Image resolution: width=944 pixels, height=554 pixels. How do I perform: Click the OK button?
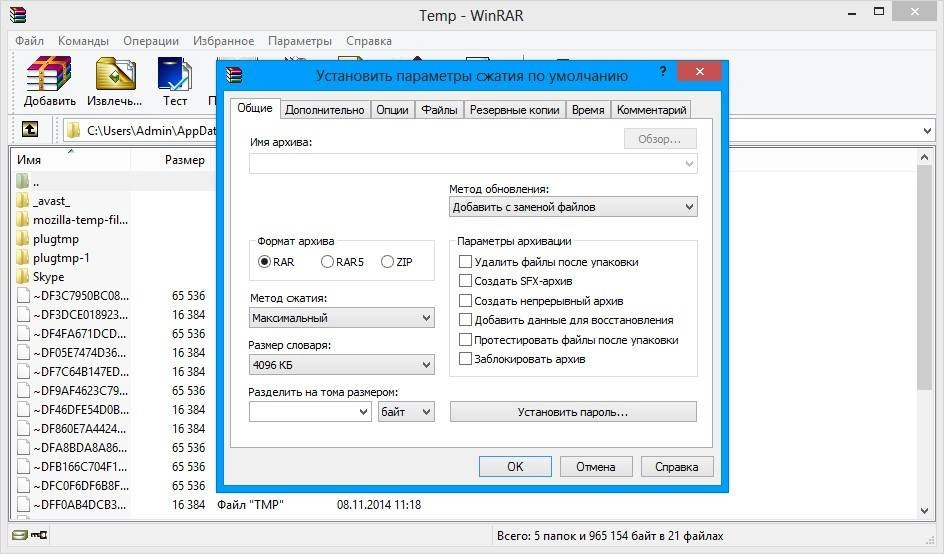[x=515, y=467]
